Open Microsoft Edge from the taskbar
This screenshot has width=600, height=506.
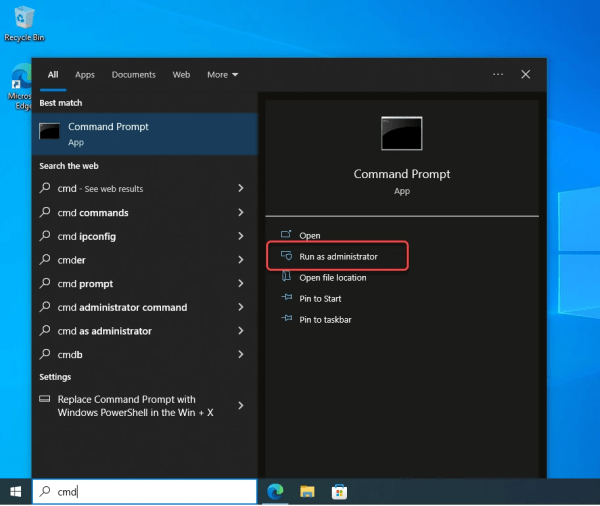tap(275, 491)
